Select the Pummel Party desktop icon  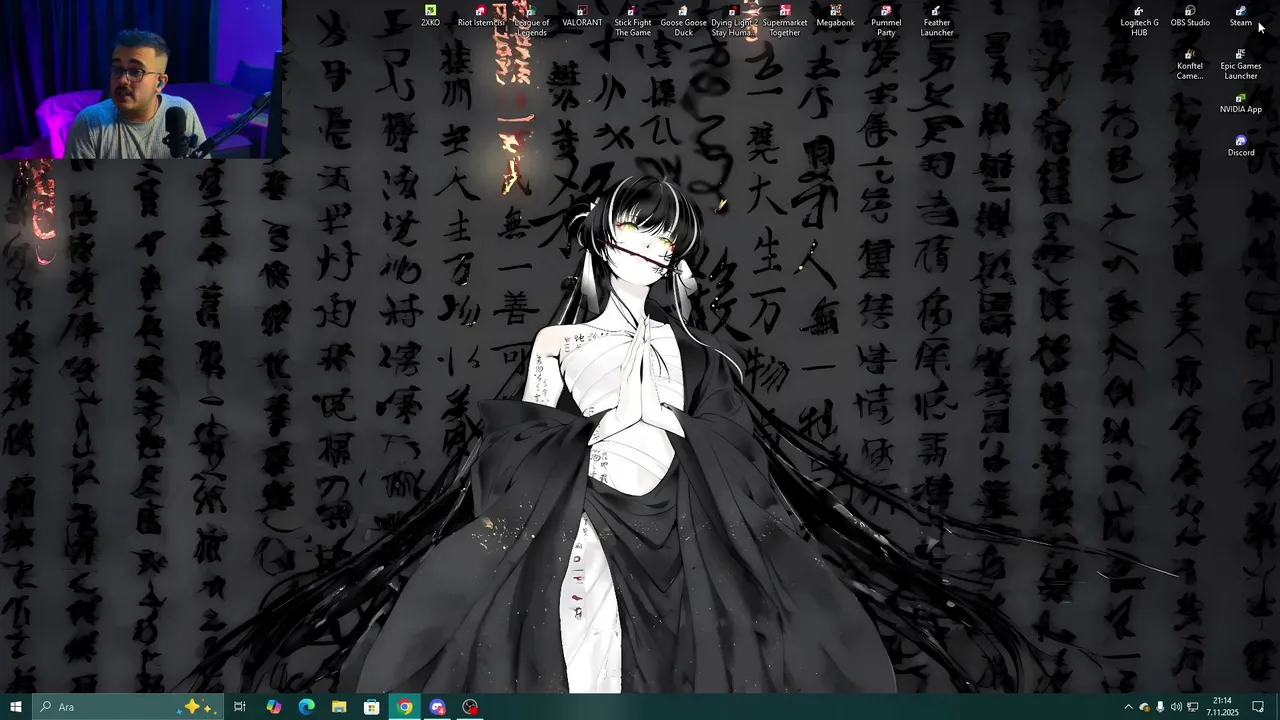click(886, 21)
